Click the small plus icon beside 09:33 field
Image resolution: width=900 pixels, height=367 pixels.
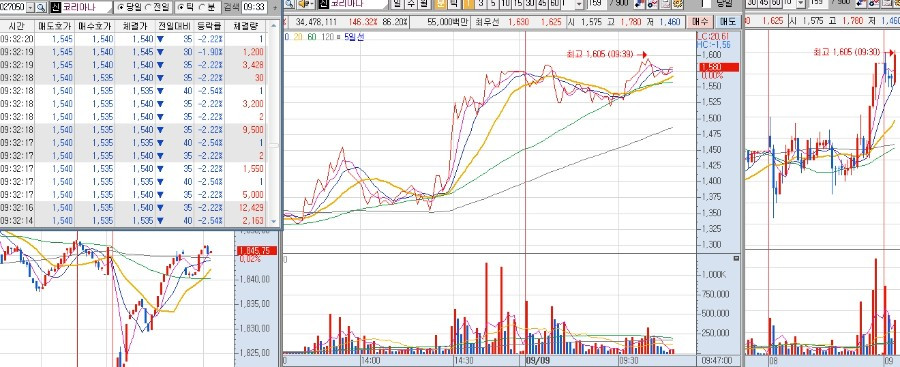click(274, 8)
